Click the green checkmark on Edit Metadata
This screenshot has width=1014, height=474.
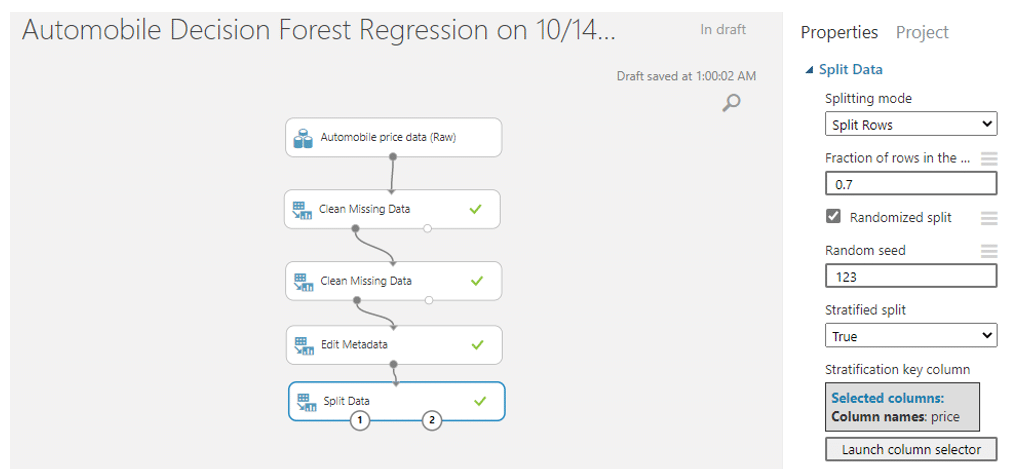pyautogui.click(x=477, y=345)
